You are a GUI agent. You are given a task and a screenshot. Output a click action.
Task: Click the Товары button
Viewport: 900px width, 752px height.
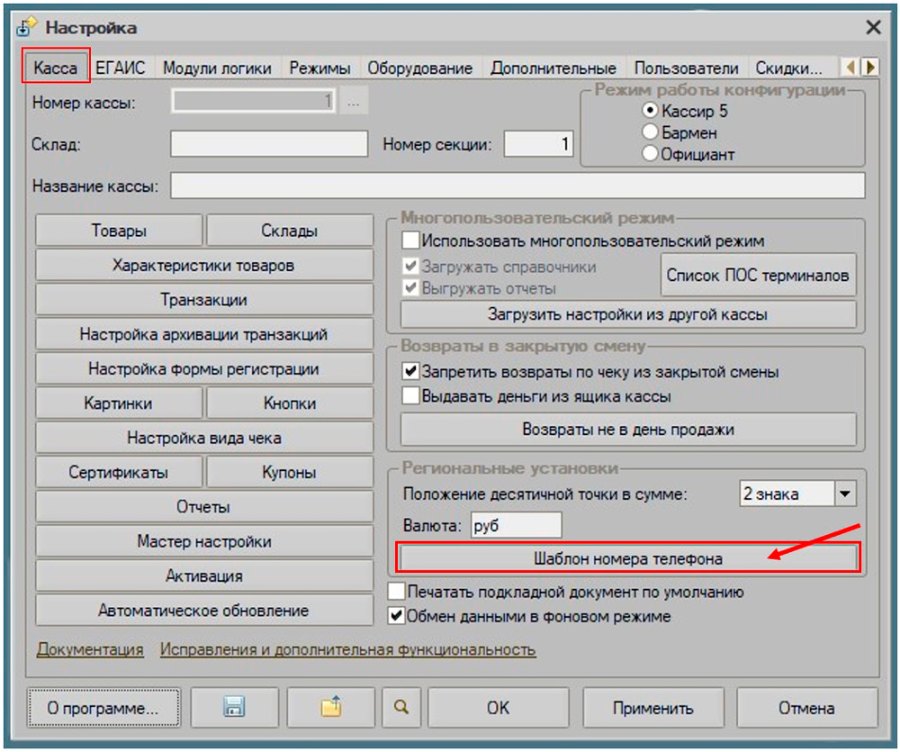coord(119,231)
